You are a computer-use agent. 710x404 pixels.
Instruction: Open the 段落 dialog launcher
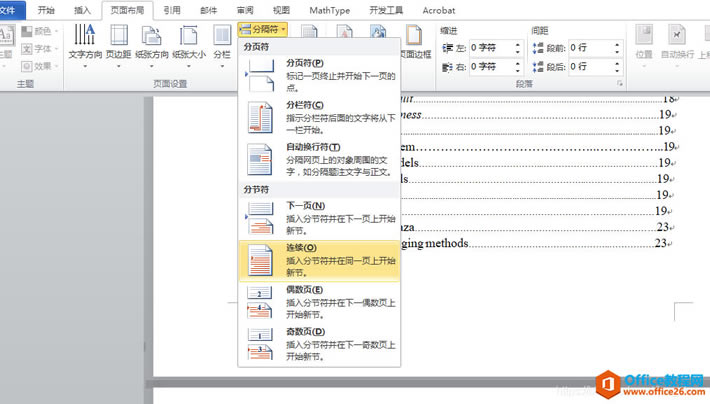tap(619, 84)
